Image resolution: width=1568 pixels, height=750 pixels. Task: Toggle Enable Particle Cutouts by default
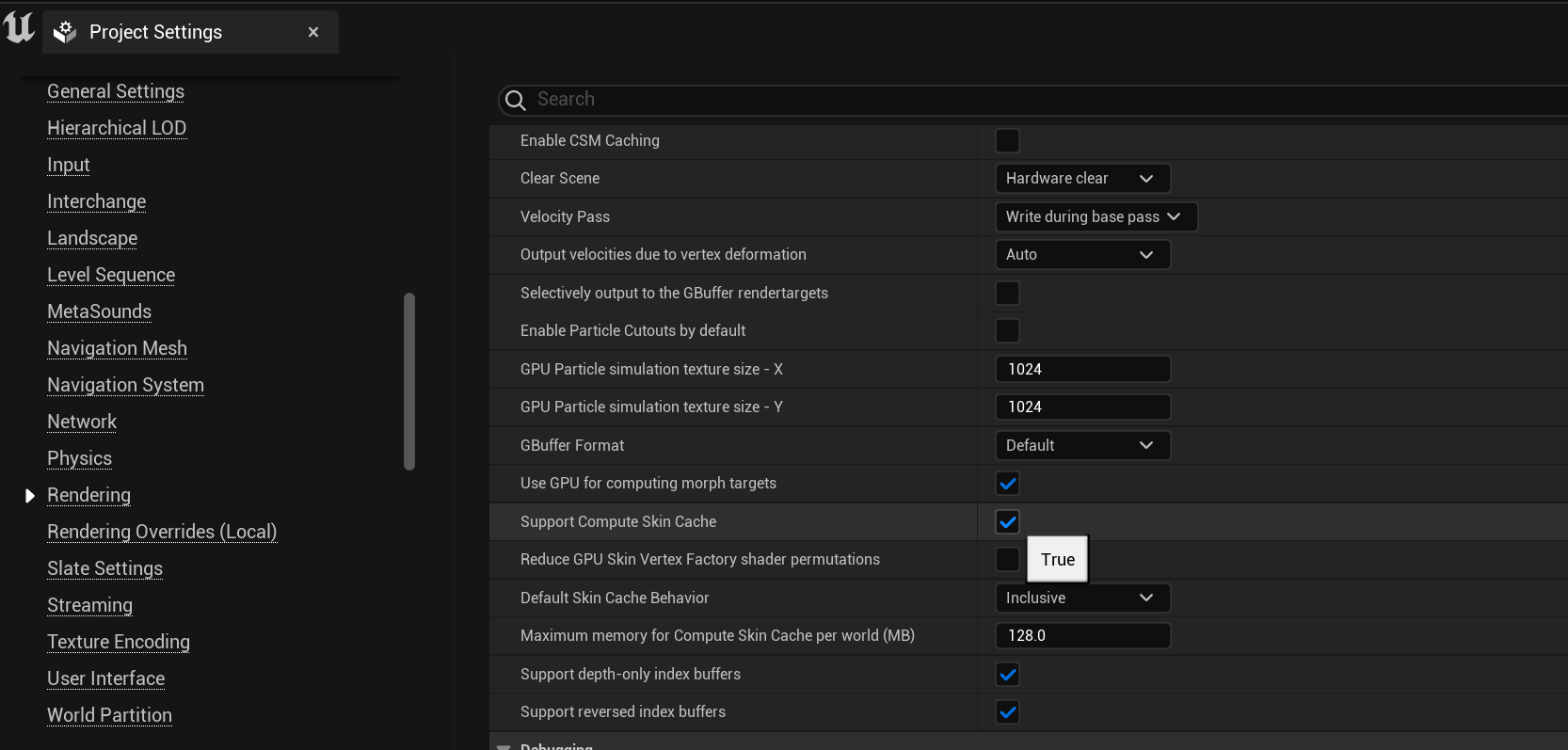[1007, 330]
